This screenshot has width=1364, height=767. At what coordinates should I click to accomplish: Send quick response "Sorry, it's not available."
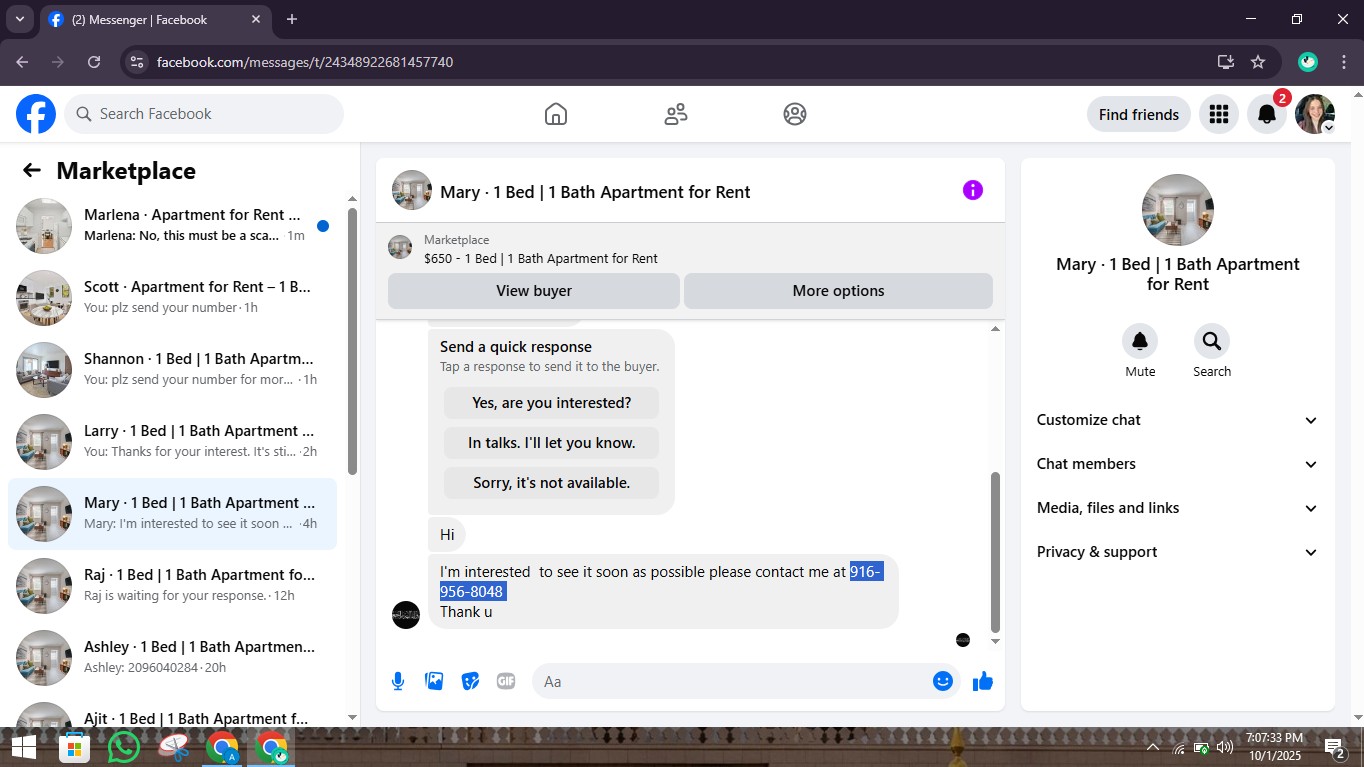click(552, 483)
